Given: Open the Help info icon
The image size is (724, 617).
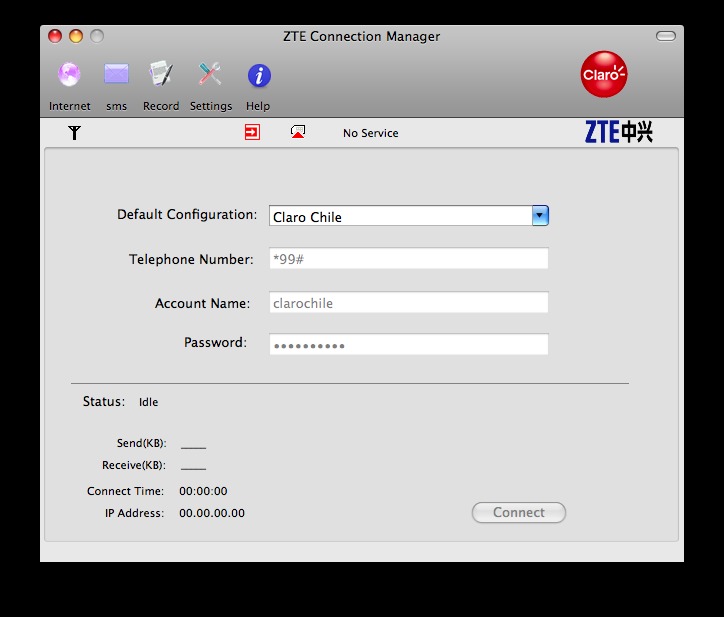Looking at the screenshot, I should pos(259,76).
